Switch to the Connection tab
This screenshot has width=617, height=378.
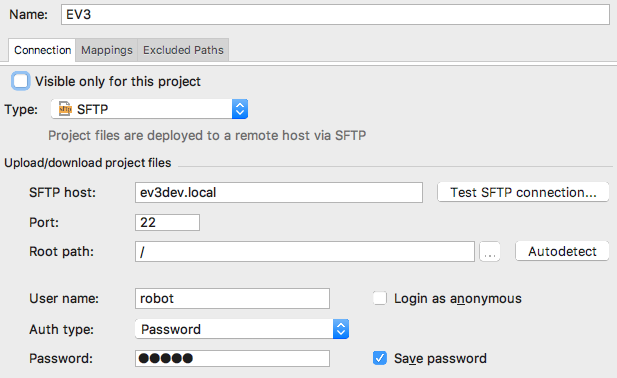point(42,50)
